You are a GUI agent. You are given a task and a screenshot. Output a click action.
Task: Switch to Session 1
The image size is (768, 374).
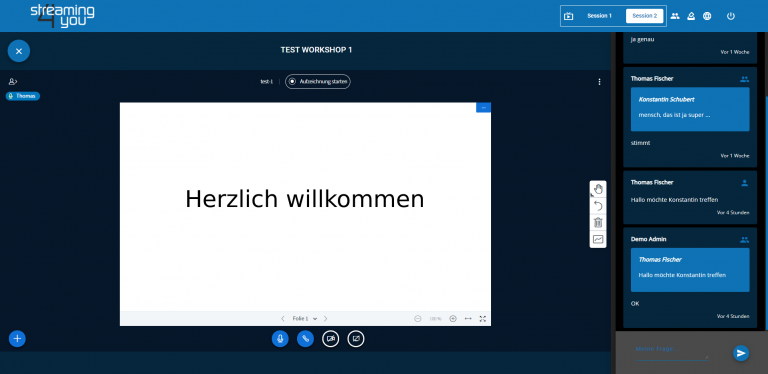(x=600, y=16)
